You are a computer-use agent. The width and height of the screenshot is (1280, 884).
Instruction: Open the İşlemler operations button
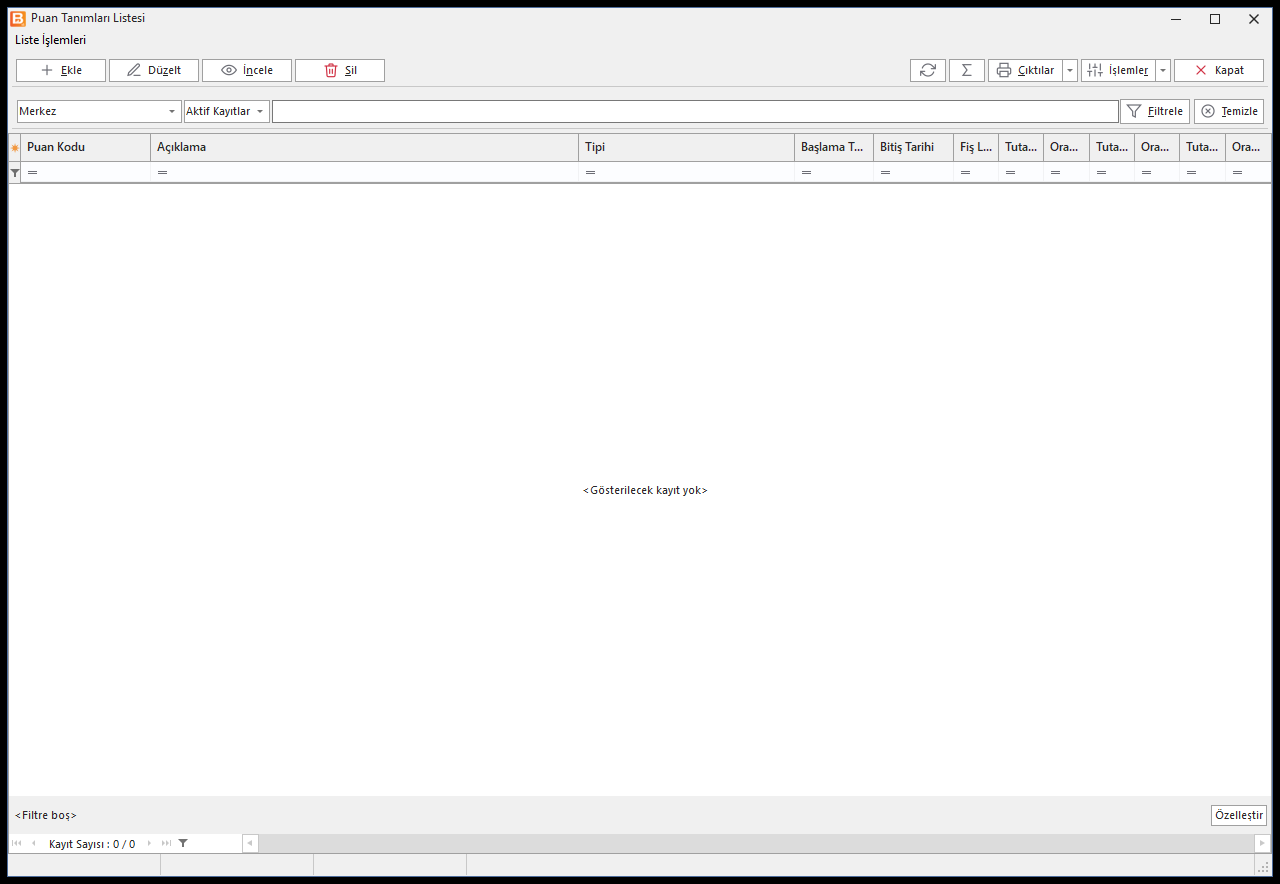[1118, 70]
